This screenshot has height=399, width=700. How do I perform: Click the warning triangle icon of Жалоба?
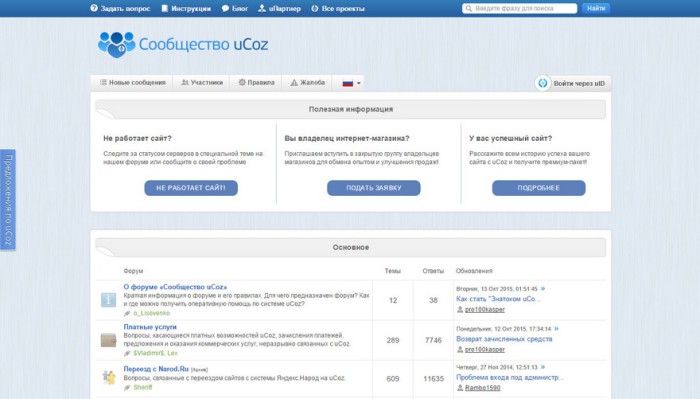[294, 83]
